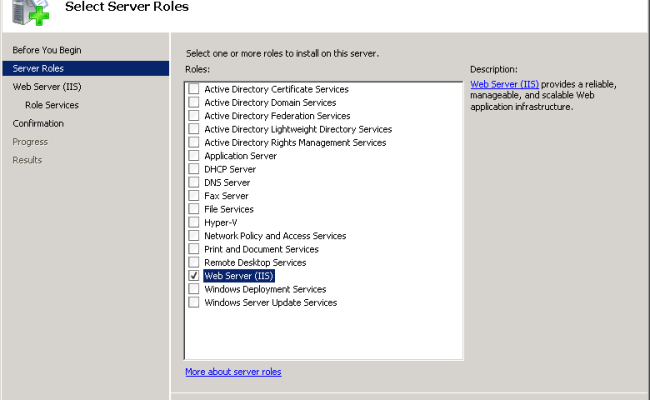Click the Hyper-V role name
This screenshot has height=400, width=650.
221,223
